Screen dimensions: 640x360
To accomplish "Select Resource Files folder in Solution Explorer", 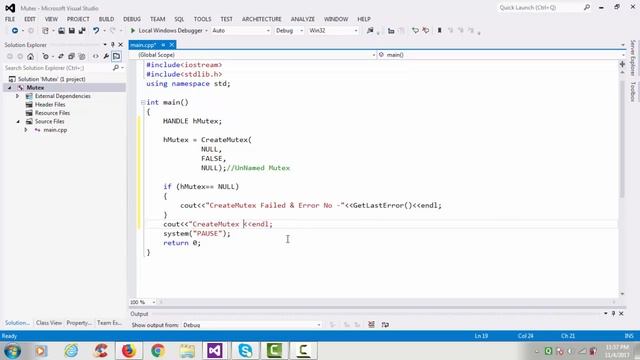I will (52, 113).
